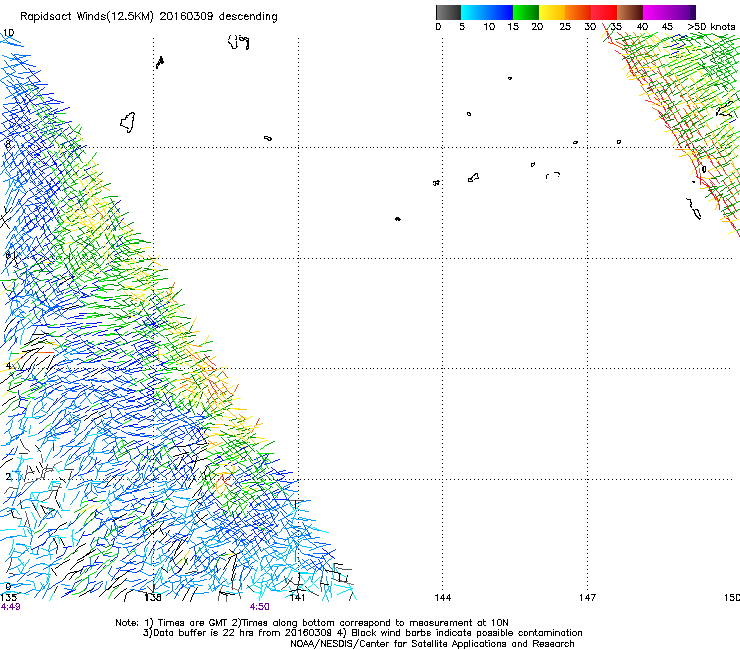This screenshot has height=650, width=740.
Task: Click the longitude label 138
Action: point(153,598)
